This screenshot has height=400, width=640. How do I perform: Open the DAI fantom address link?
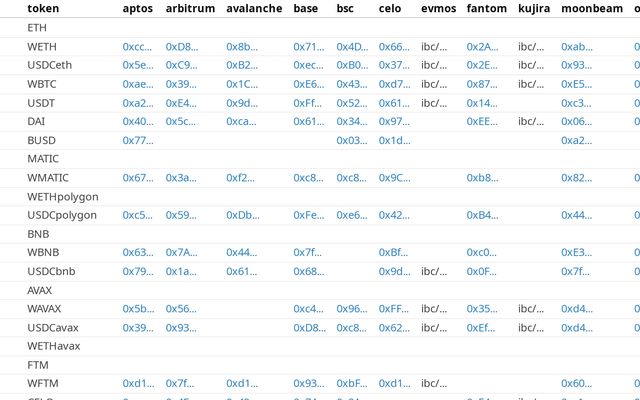(x=482, y=121)
